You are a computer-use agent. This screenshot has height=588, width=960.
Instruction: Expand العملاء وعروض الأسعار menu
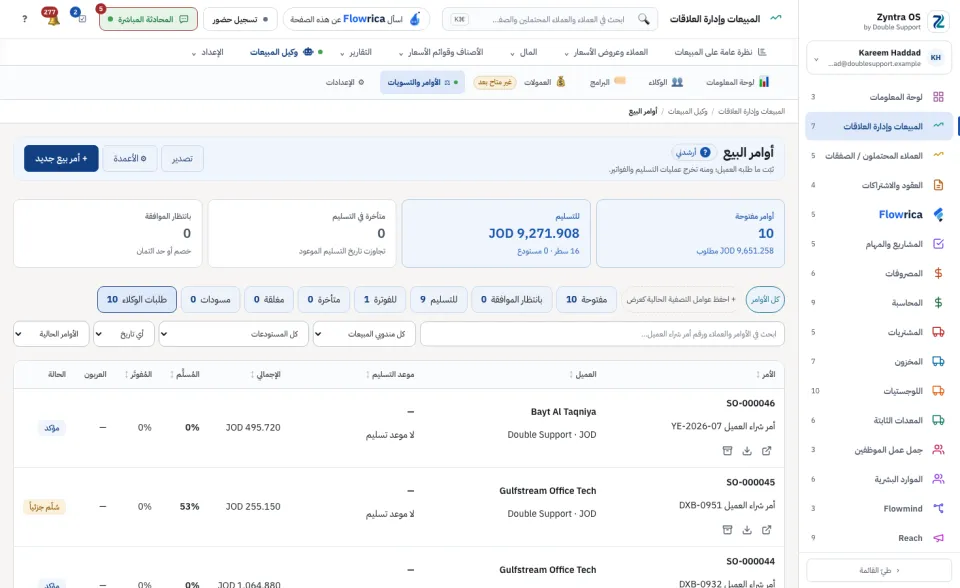[x=606, y=52]
